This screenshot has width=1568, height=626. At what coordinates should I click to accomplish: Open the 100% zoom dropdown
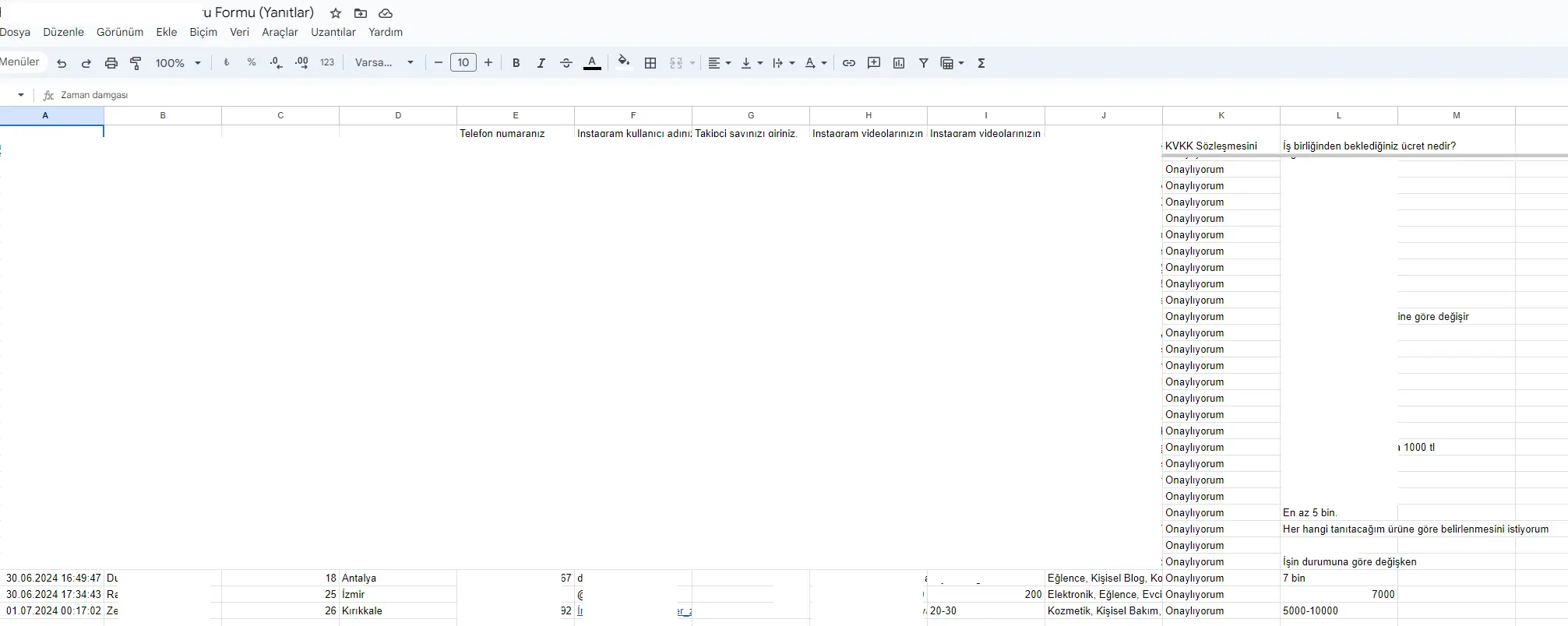click(178, 63)
